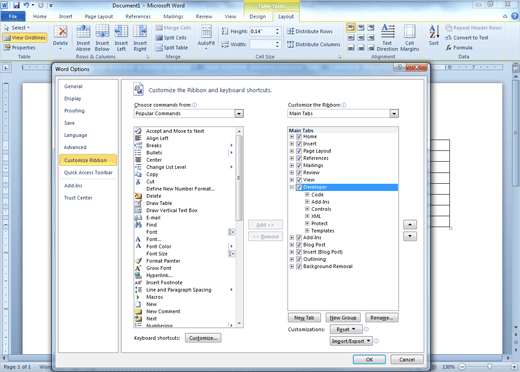Click Convert to Text in Data group
520x372 pixels.
tap(466, 38)
